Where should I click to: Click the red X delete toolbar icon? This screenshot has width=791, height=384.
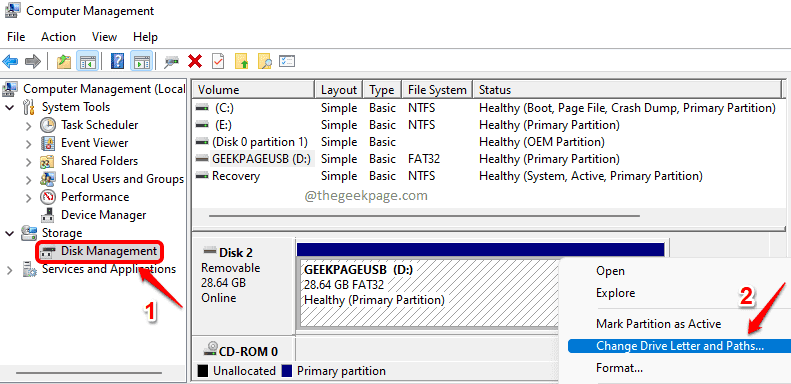click(195, 62)
